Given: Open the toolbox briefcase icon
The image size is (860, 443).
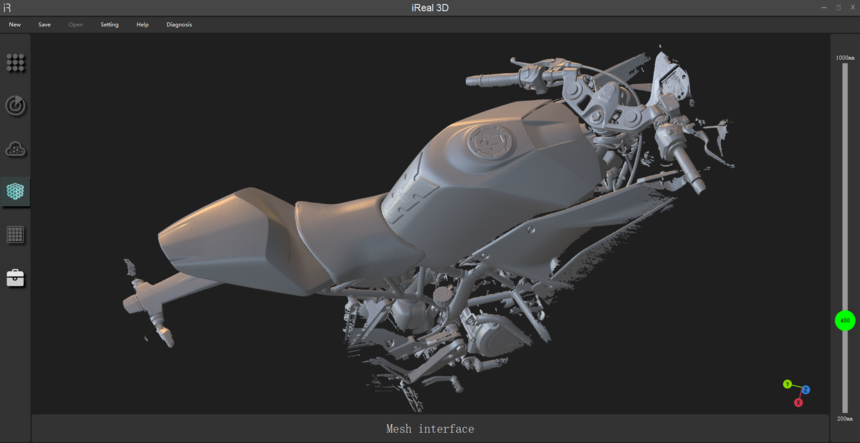Looking at the screenshot, I should click(15, 278).
